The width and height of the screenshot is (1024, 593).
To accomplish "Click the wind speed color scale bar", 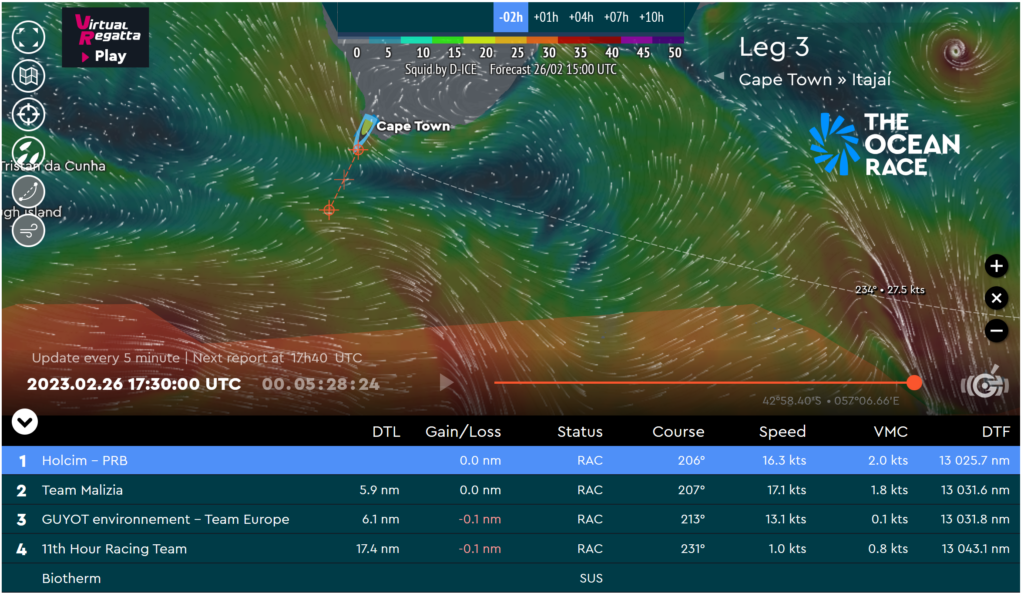I will (513, 40).
